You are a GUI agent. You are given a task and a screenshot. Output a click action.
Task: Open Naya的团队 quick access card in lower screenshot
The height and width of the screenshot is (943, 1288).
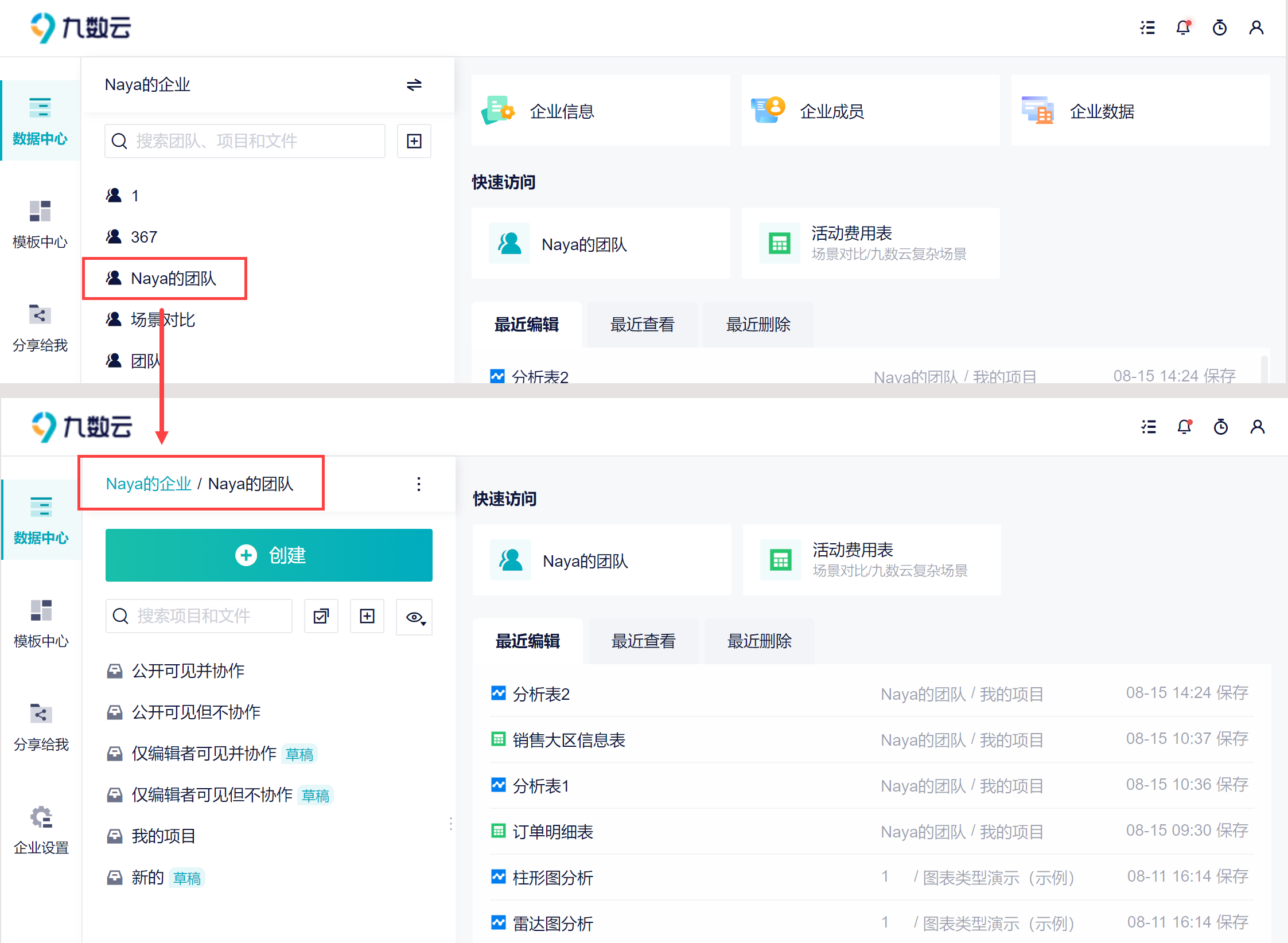pos(602,560)
